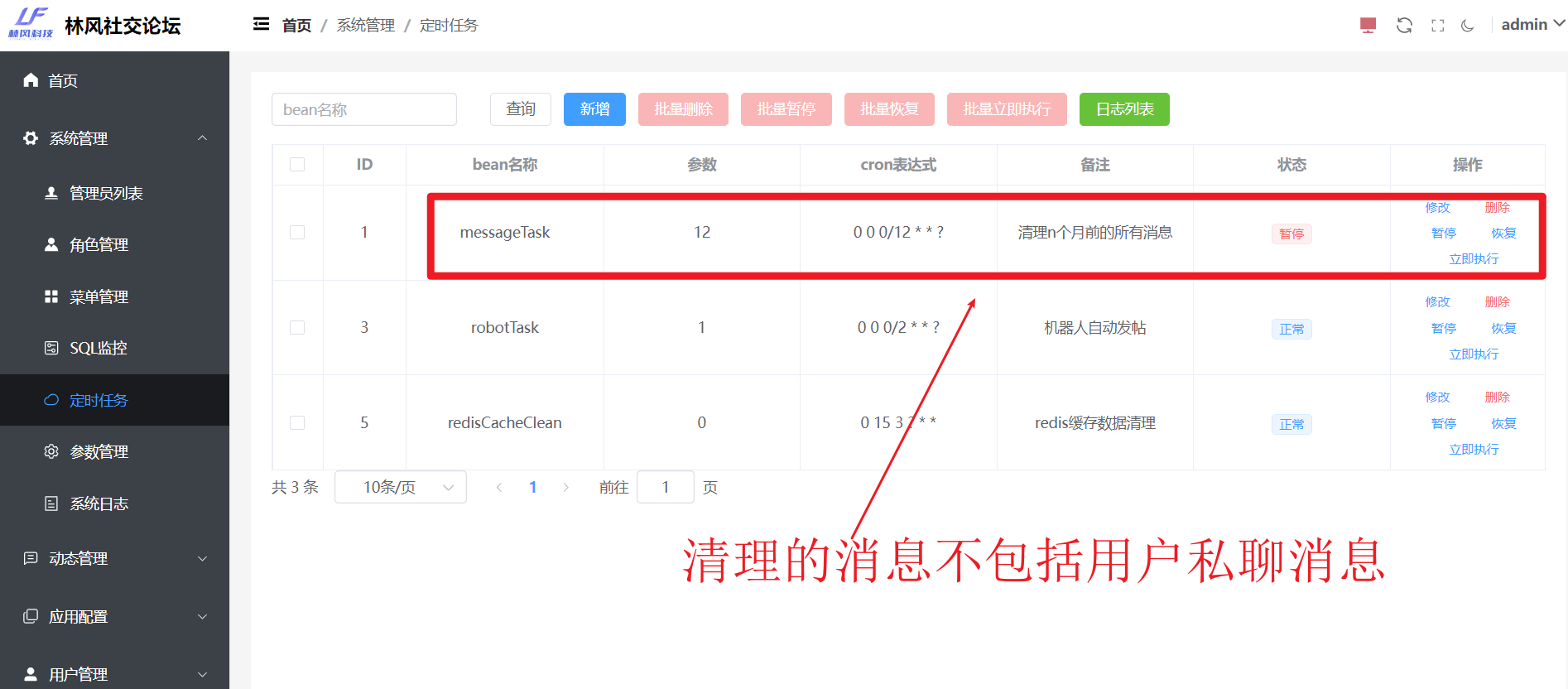
Task: Click the copy icon next to 应用配置
Action: 31,616
